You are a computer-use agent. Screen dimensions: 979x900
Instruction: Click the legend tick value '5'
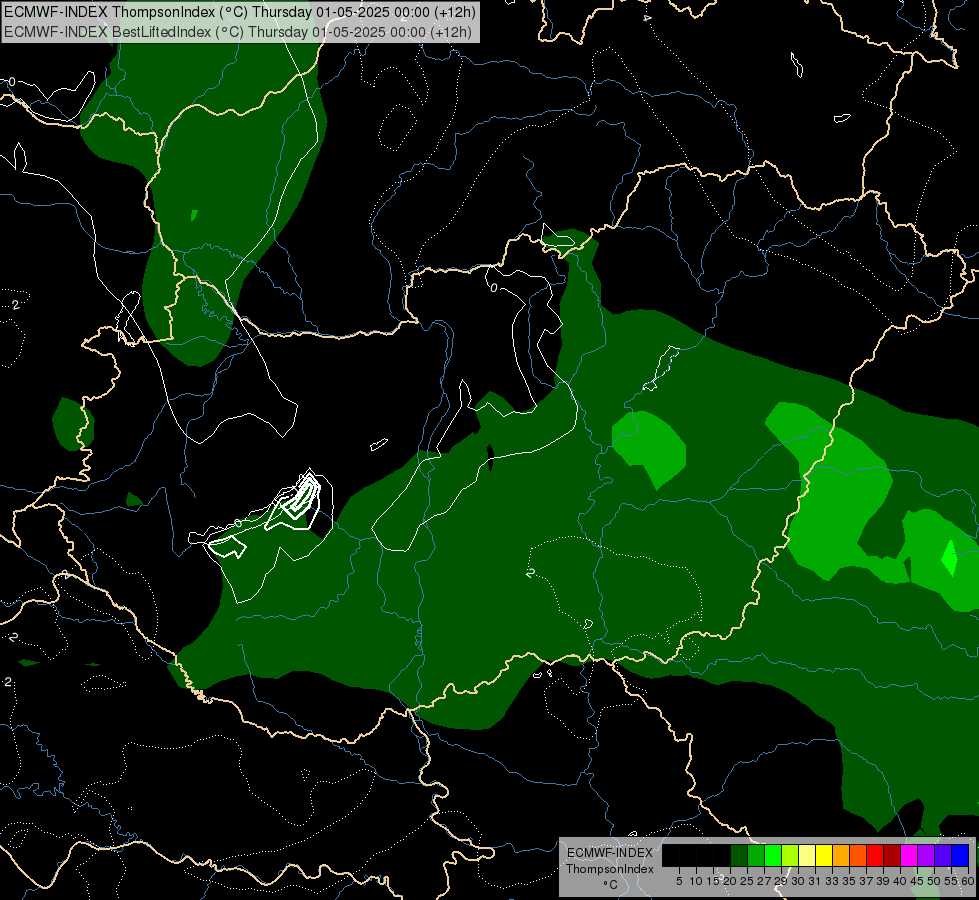click(679, 881)
